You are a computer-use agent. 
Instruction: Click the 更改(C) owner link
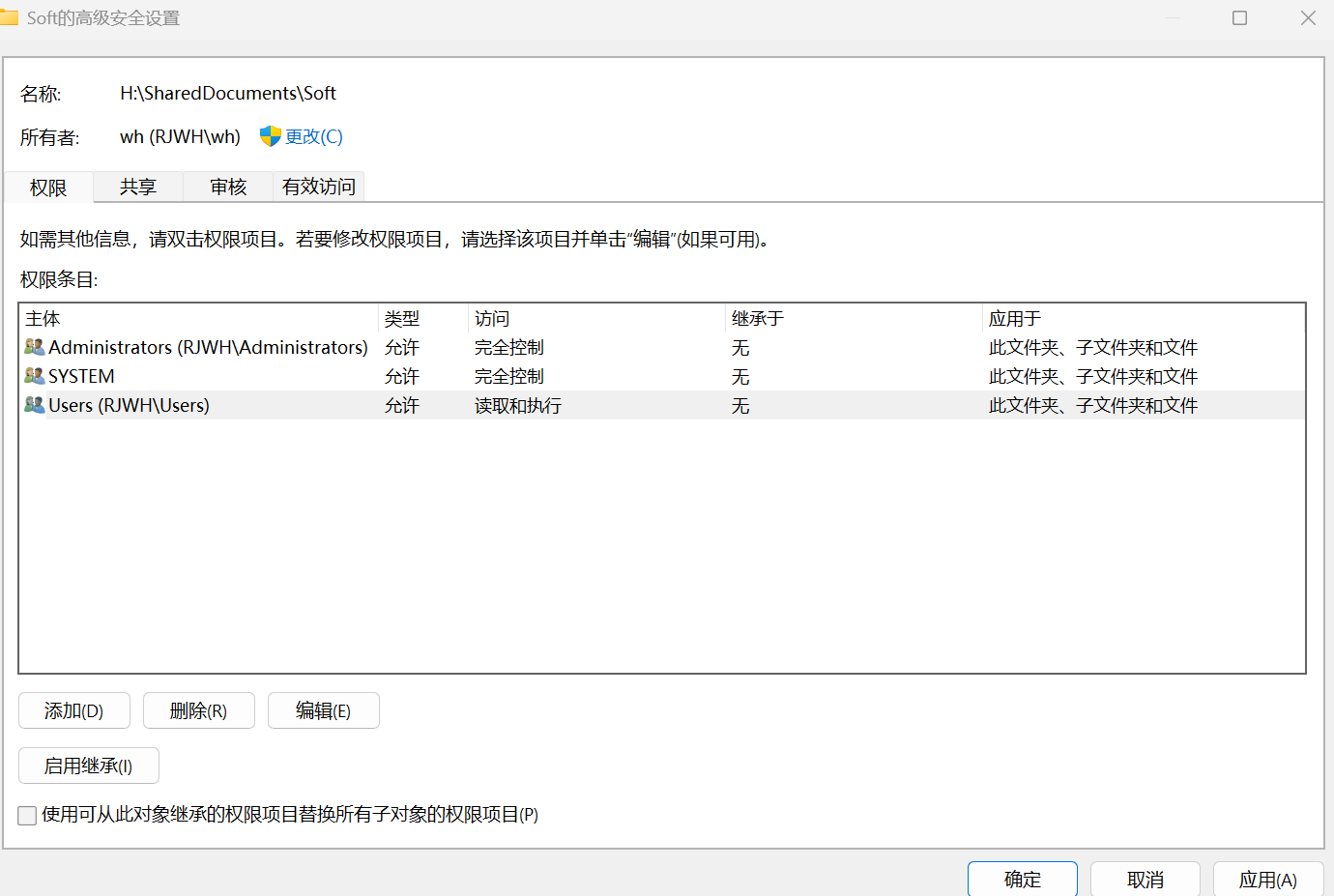(x=314, y=136)
